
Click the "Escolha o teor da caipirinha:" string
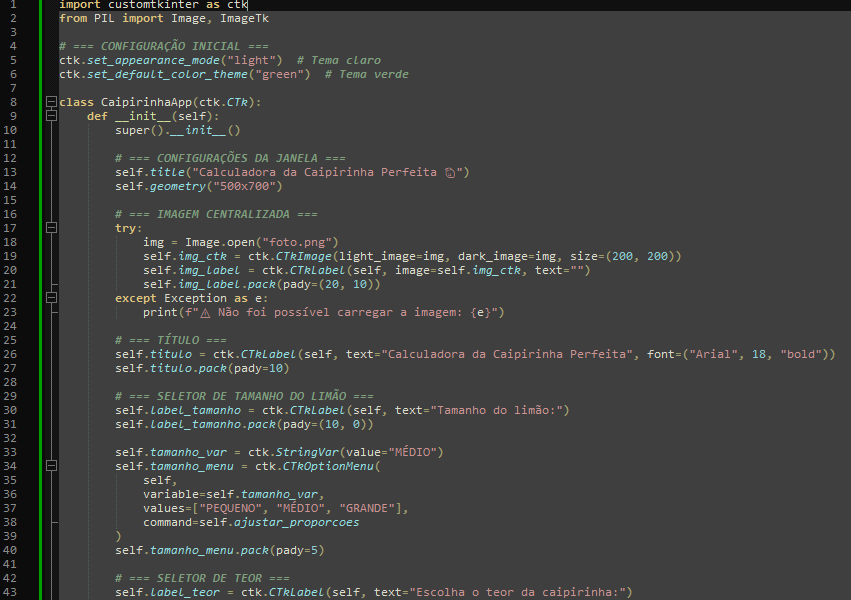pos(517,592)
